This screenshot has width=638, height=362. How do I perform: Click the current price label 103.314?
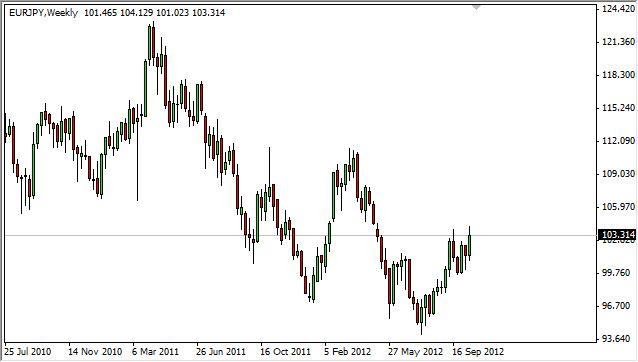[618, 235]
